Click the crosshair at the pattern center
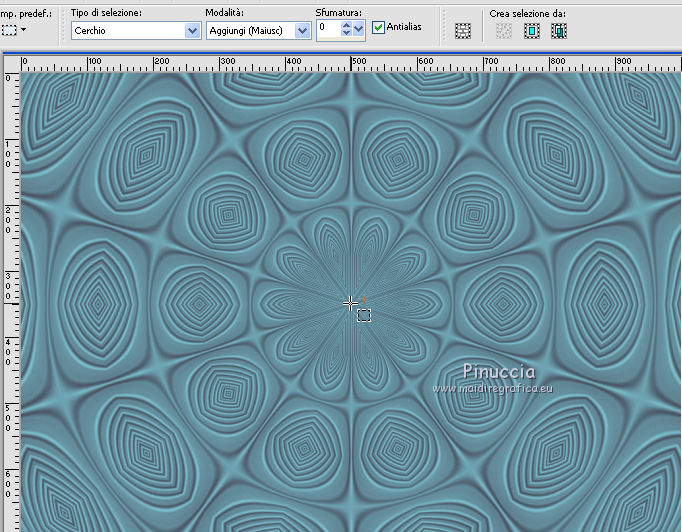The image size is (682, 532). click(x=350, y=302)
